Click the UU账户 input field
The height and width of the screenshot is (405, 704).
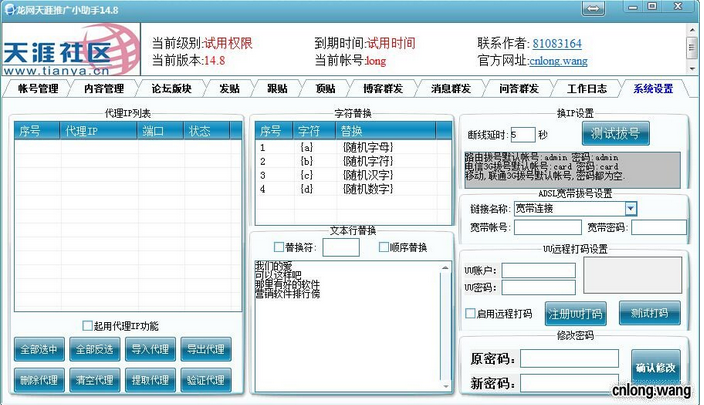point(538,270)
